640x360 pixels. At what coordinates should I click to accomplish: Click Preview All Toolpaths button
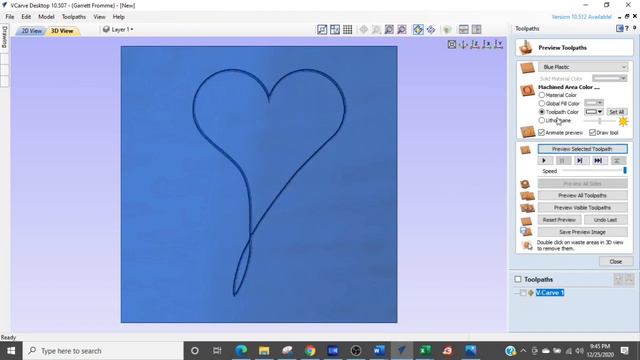coord(582,196)
